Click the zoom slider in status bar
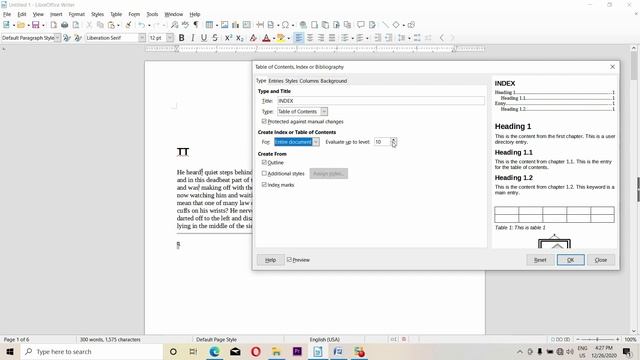The height and width of the screenshot is (360, 640). [x=597, y=339]
